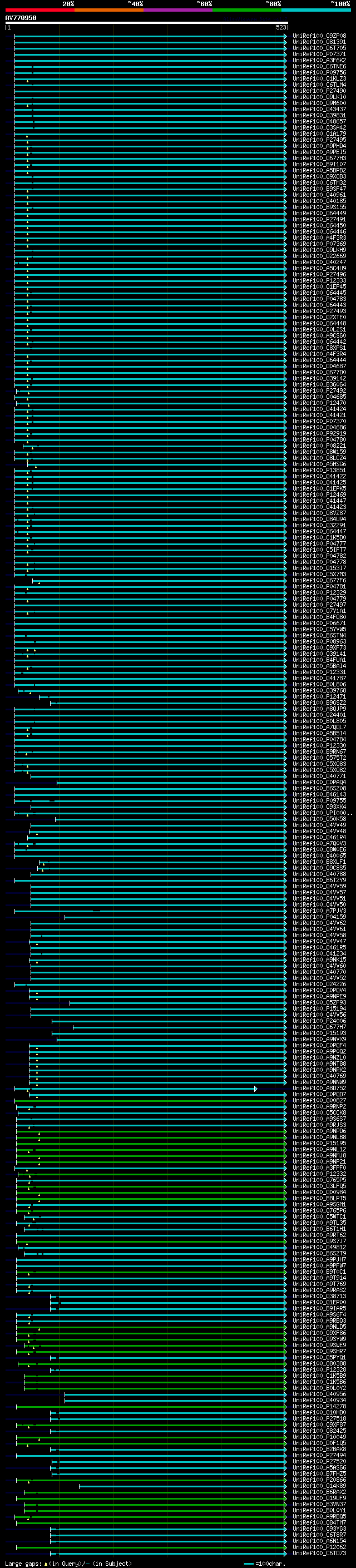Select the UniRef100_A7Q0V3 label
Image resolution: width=356 pixels, height=1568 pixels.
click(x=319, y=844)
